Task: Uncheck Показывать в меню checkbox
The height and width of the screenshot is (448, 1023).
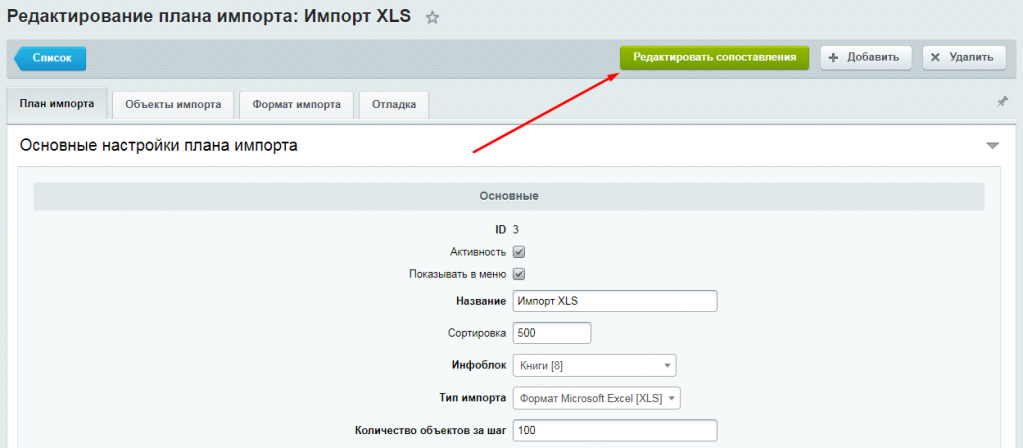Action: [x=519, y=274]
